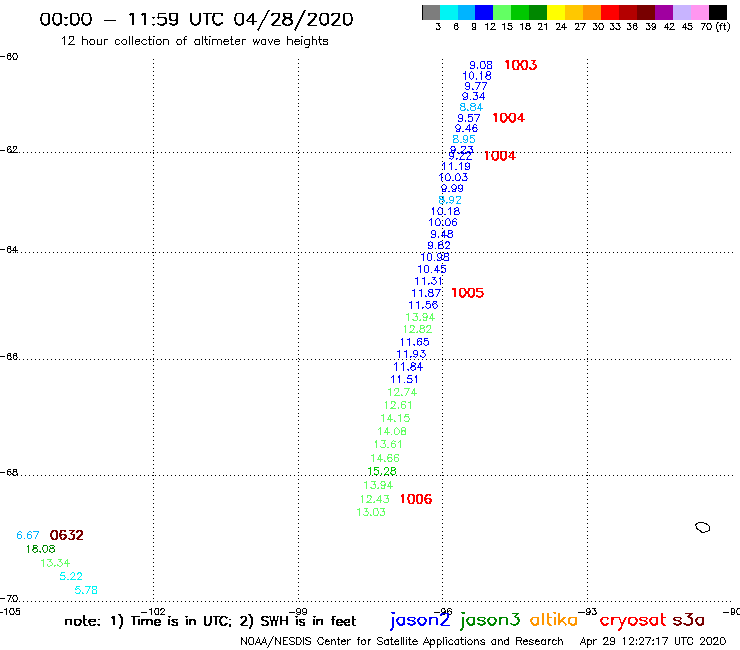Click wave height value 9.77
740x650 pixels.
click(x=476, y=86)
